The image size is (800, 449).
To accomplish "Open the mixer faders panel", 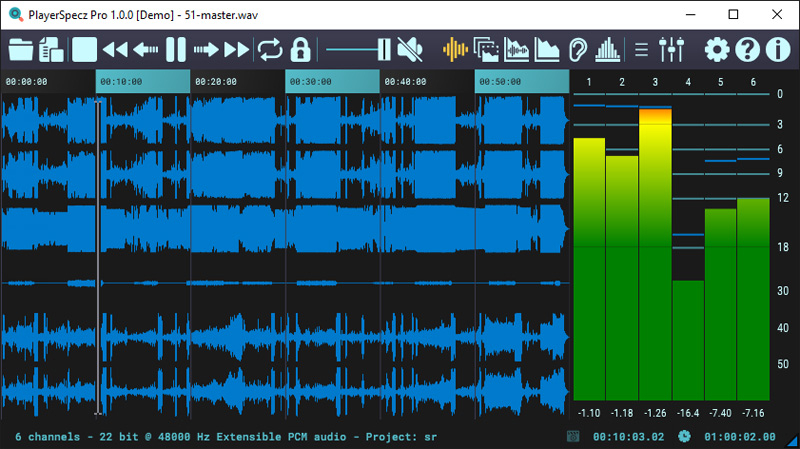I will pyautogui.click(x=672, y=49).
